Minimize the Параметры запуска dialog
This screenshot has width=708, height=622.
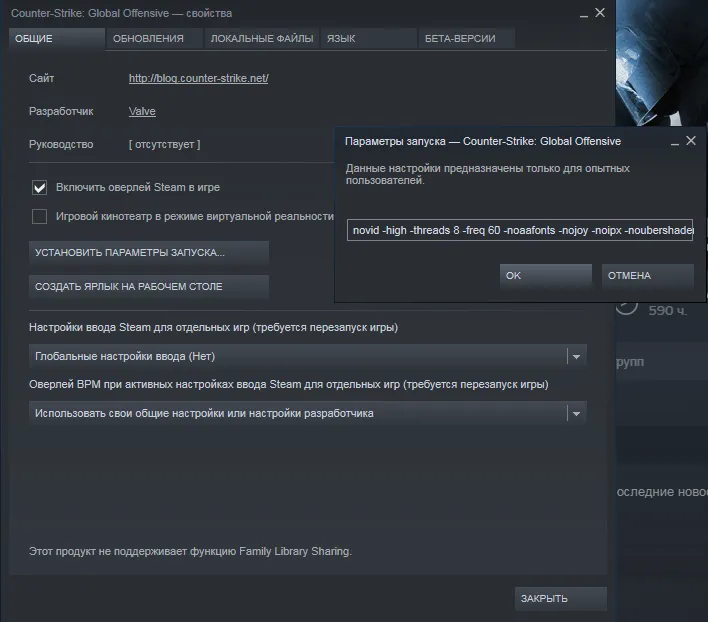click(x=675, y=143)
